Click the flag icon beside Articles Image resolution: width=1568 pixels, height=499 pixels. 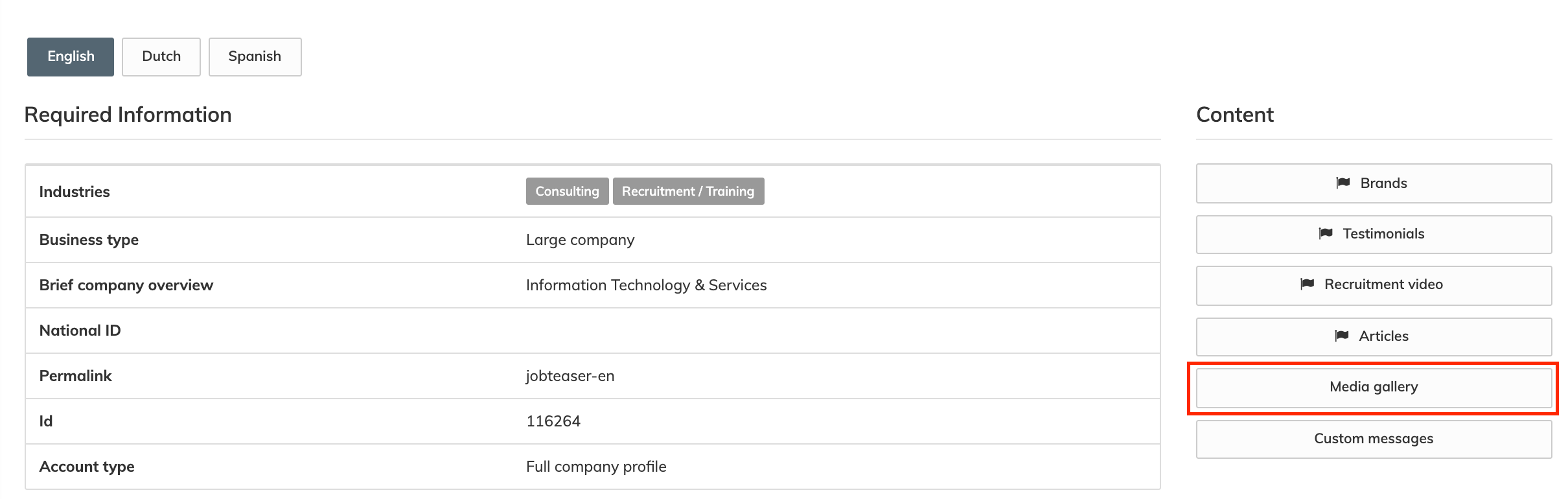point(1342,336)
